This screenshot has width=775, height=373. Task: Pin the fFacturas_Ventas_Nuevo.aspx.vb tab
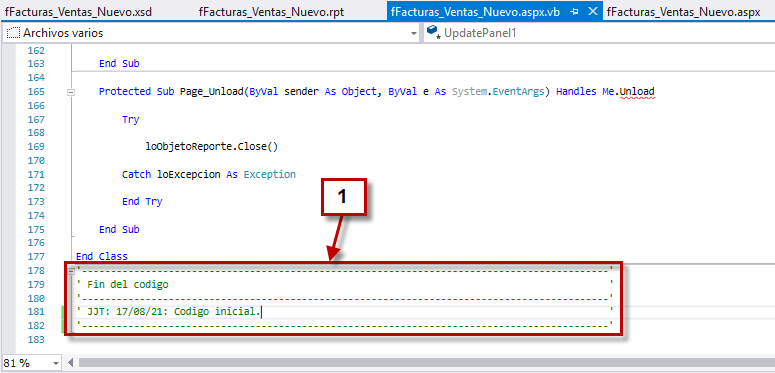[x=574, y=12]
